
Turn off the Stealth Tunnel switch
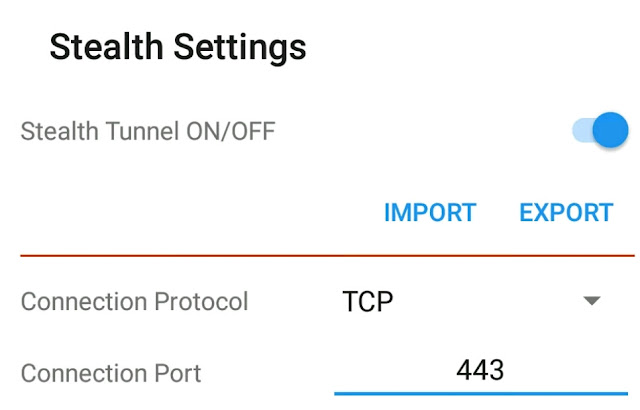600,130
